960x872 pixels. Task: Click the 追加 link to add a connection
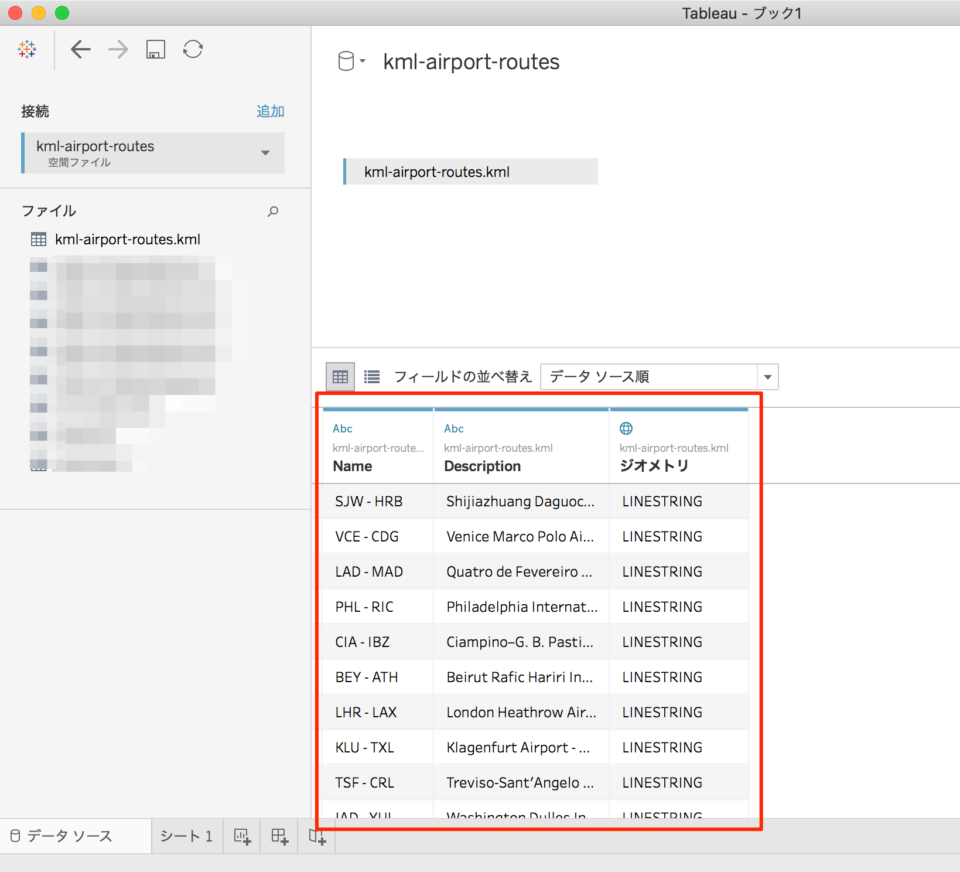270,111
